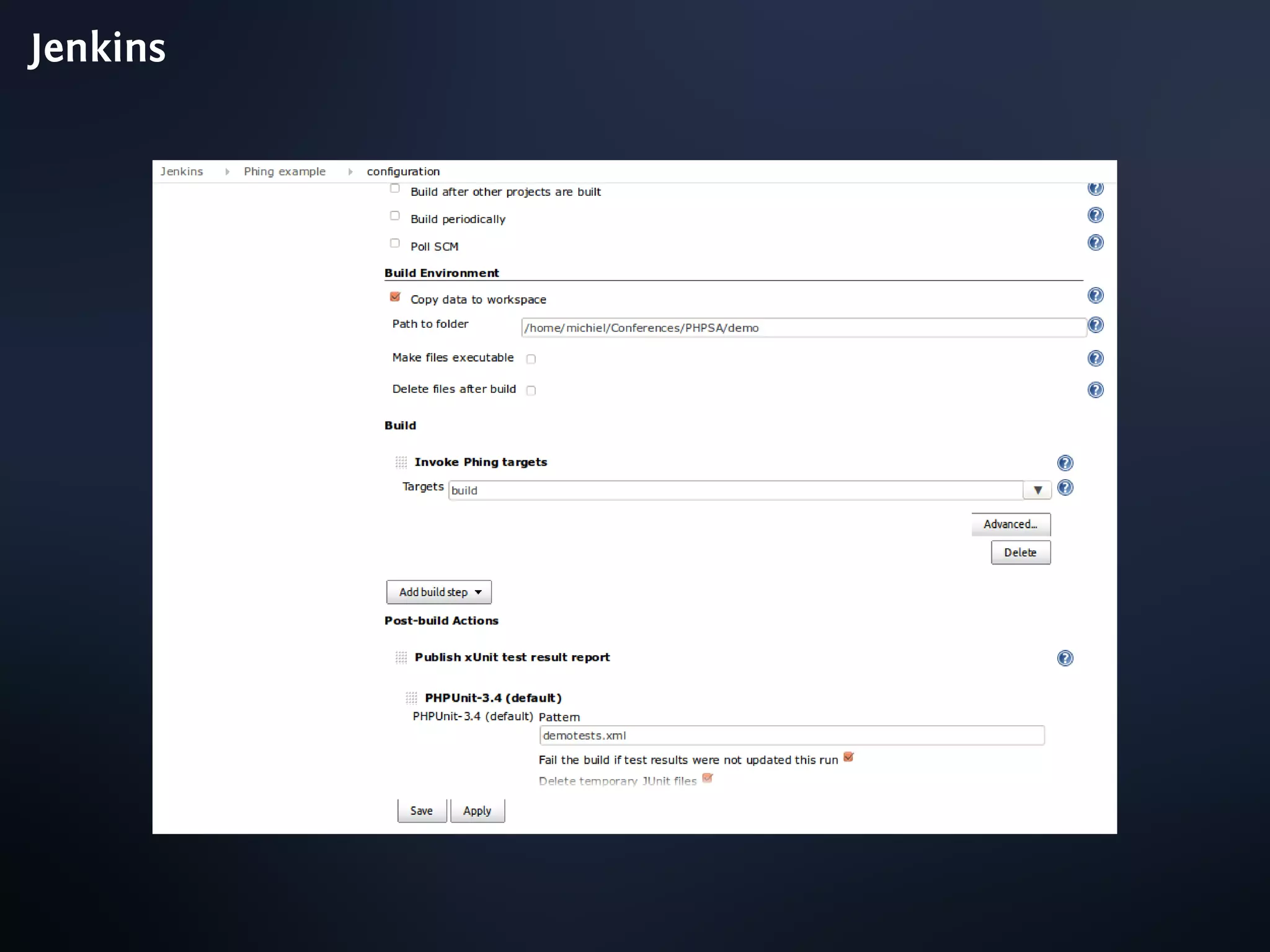Save the configuration
Screen dimensions: 1270x952
coord(422,811)
